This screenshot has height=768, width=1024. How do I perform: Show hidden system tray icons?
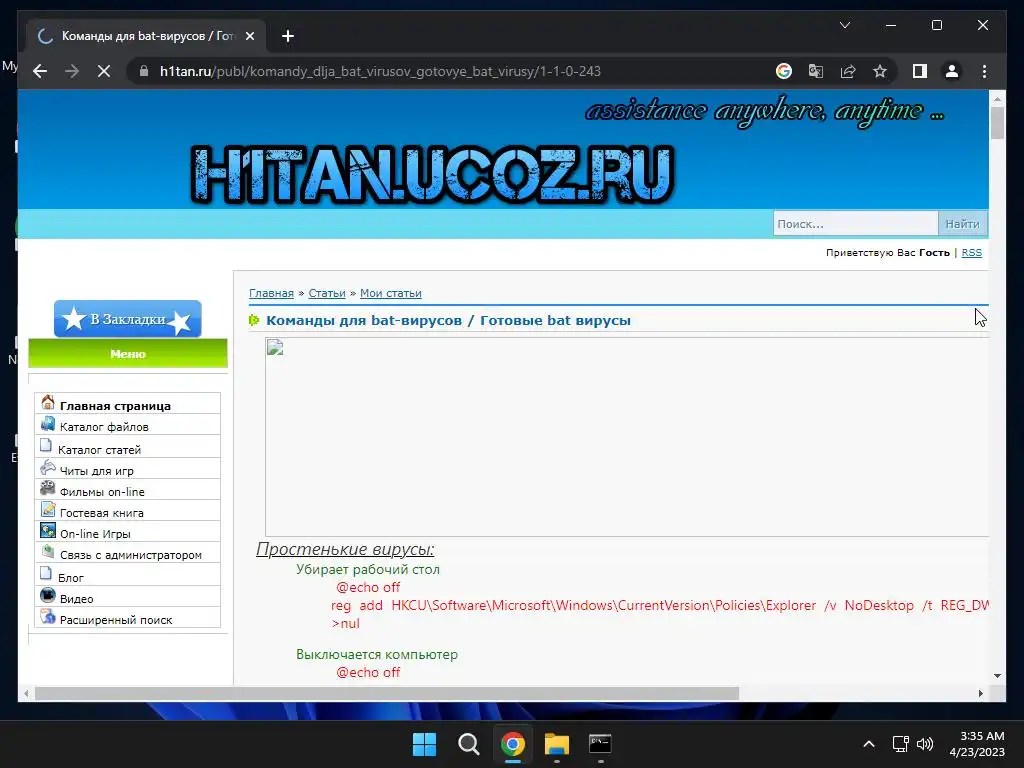(869, 744)
